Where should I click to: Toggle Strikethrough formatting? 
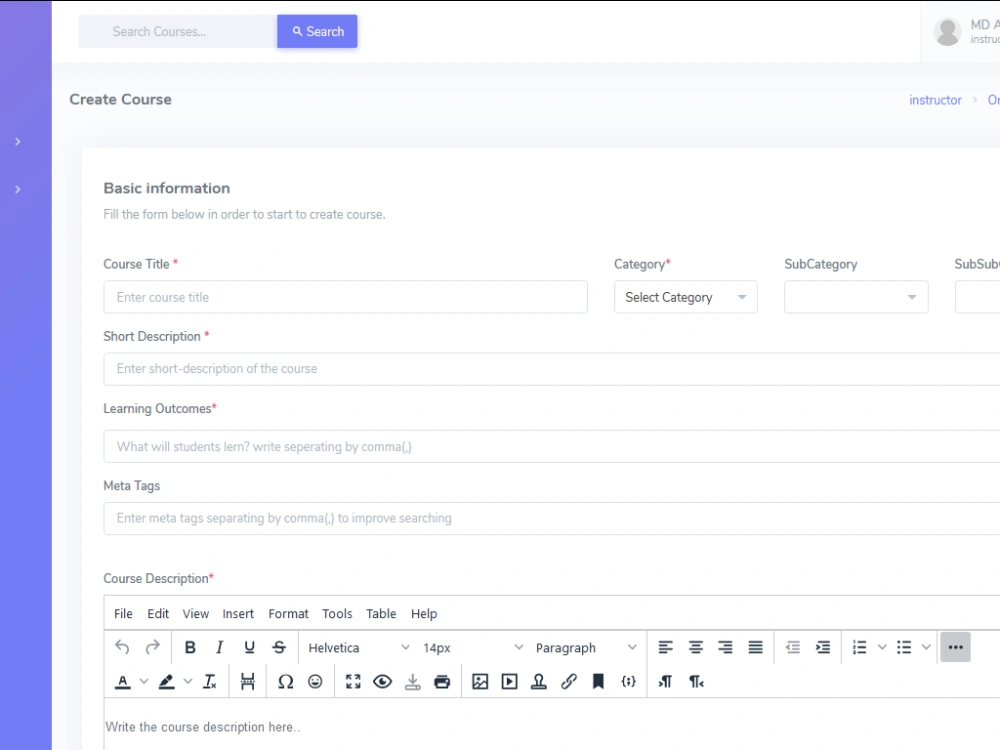click(x=279, y=647)
